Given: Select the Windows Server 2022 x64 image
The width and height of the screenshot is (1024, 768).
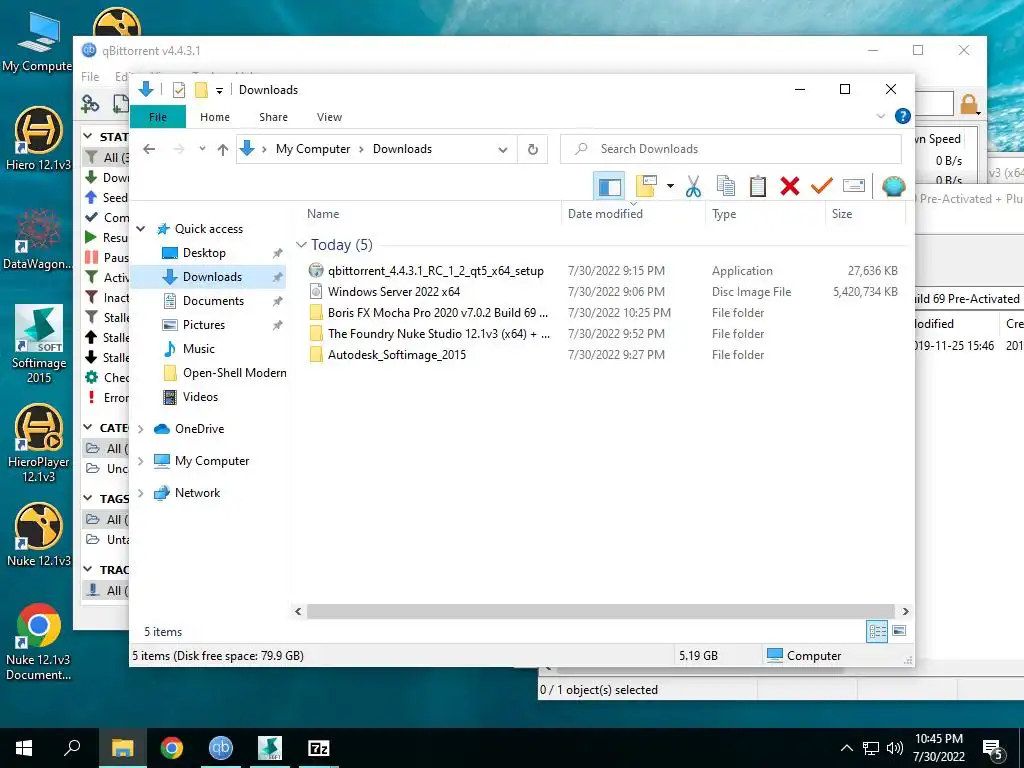Looking at the screenshot, I should point(394,291).
